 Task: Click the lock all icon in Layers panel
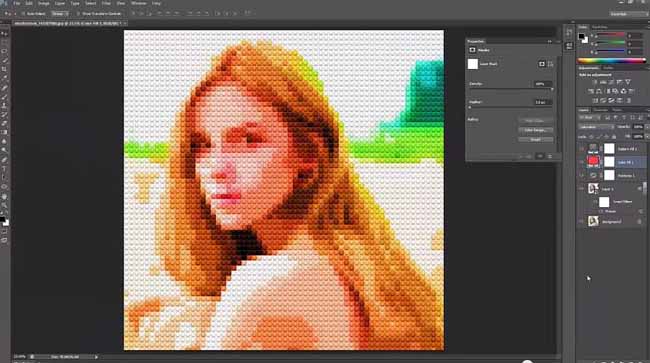(x=614, y=136)
